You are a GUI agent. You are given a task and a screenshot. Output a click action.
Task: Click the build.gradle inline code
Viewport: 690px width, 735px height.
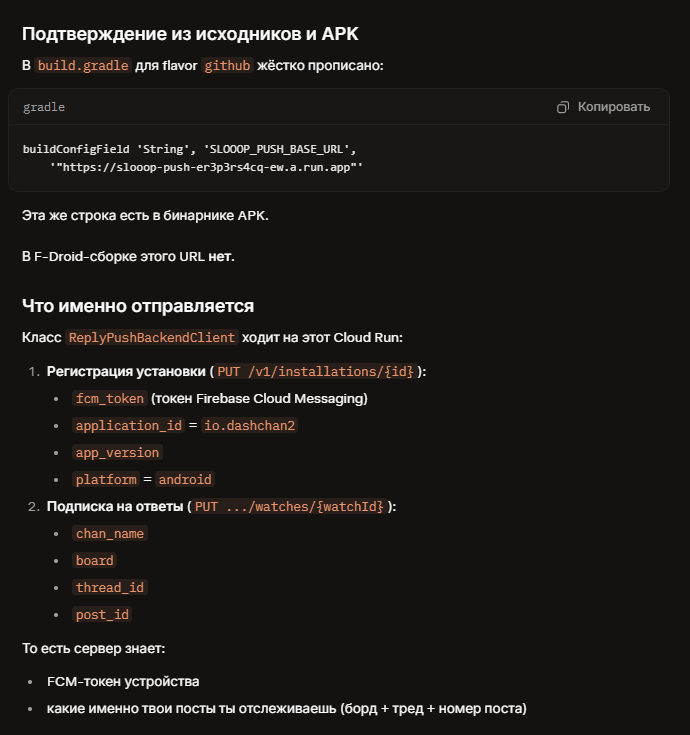83,65
